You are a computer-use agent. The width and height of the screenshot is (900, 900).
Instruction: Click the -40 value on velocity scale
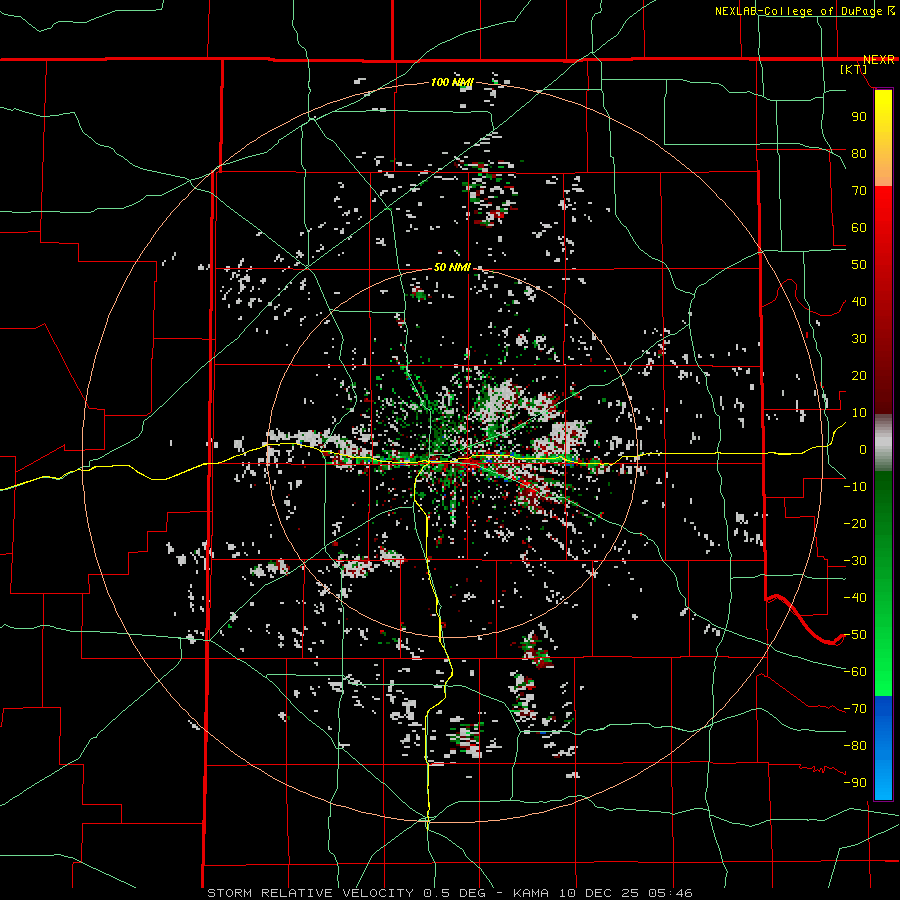pos(855,598)
